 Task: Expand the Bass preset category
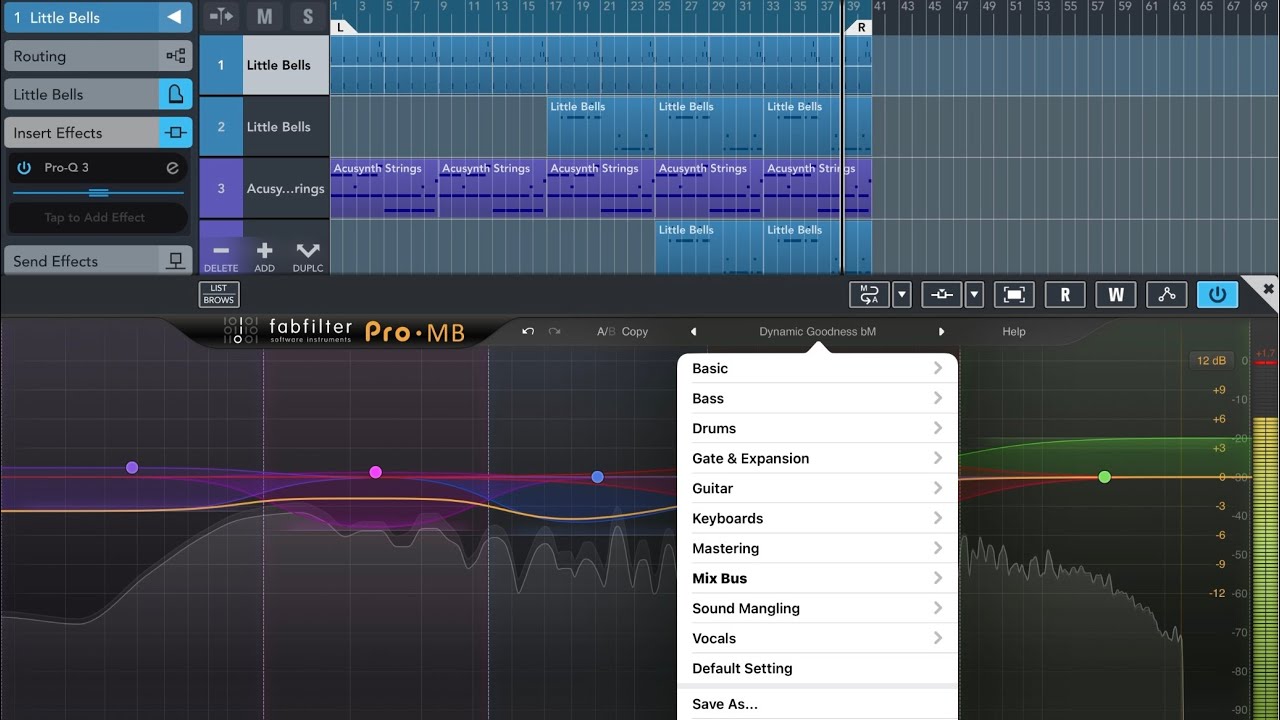click(x=817, y=398)
